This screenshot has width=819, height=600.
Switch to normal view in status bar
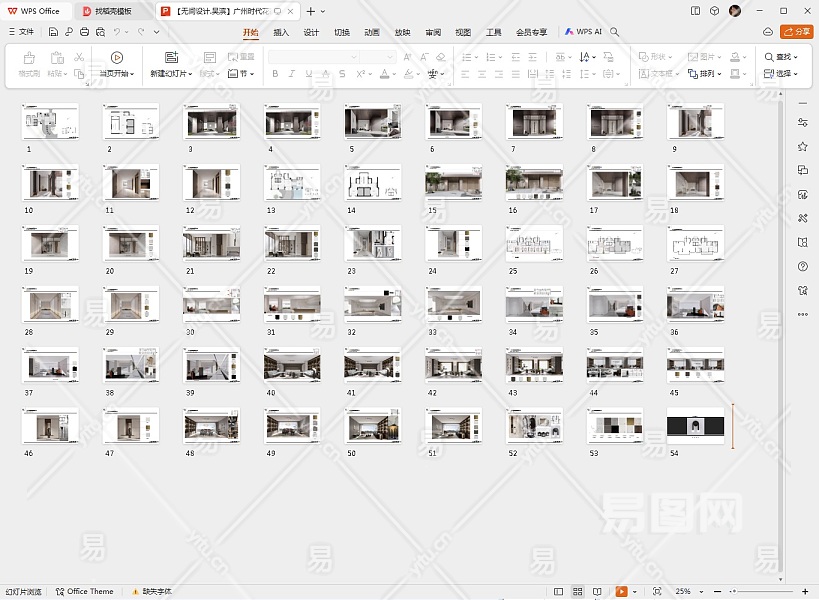click(558, 592)
